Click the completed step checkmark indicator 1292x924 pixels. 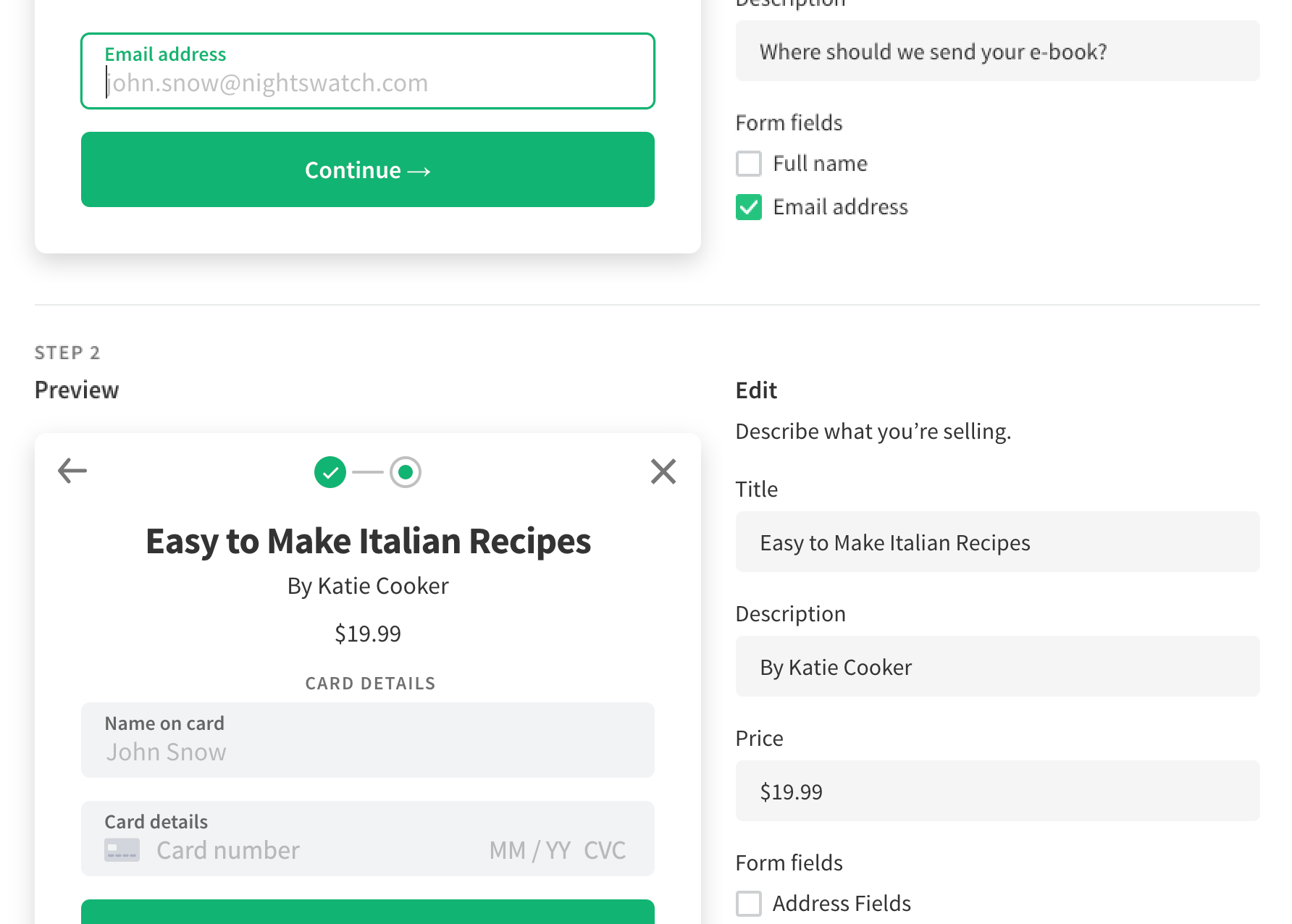(330, 472)
